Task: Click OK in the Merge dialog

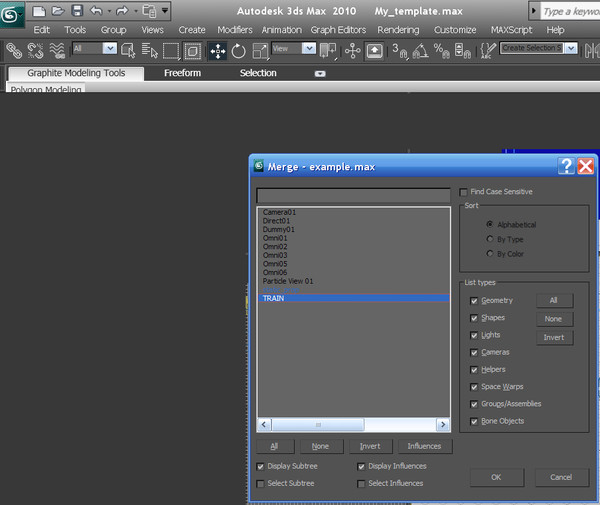Action: (496, 477)
